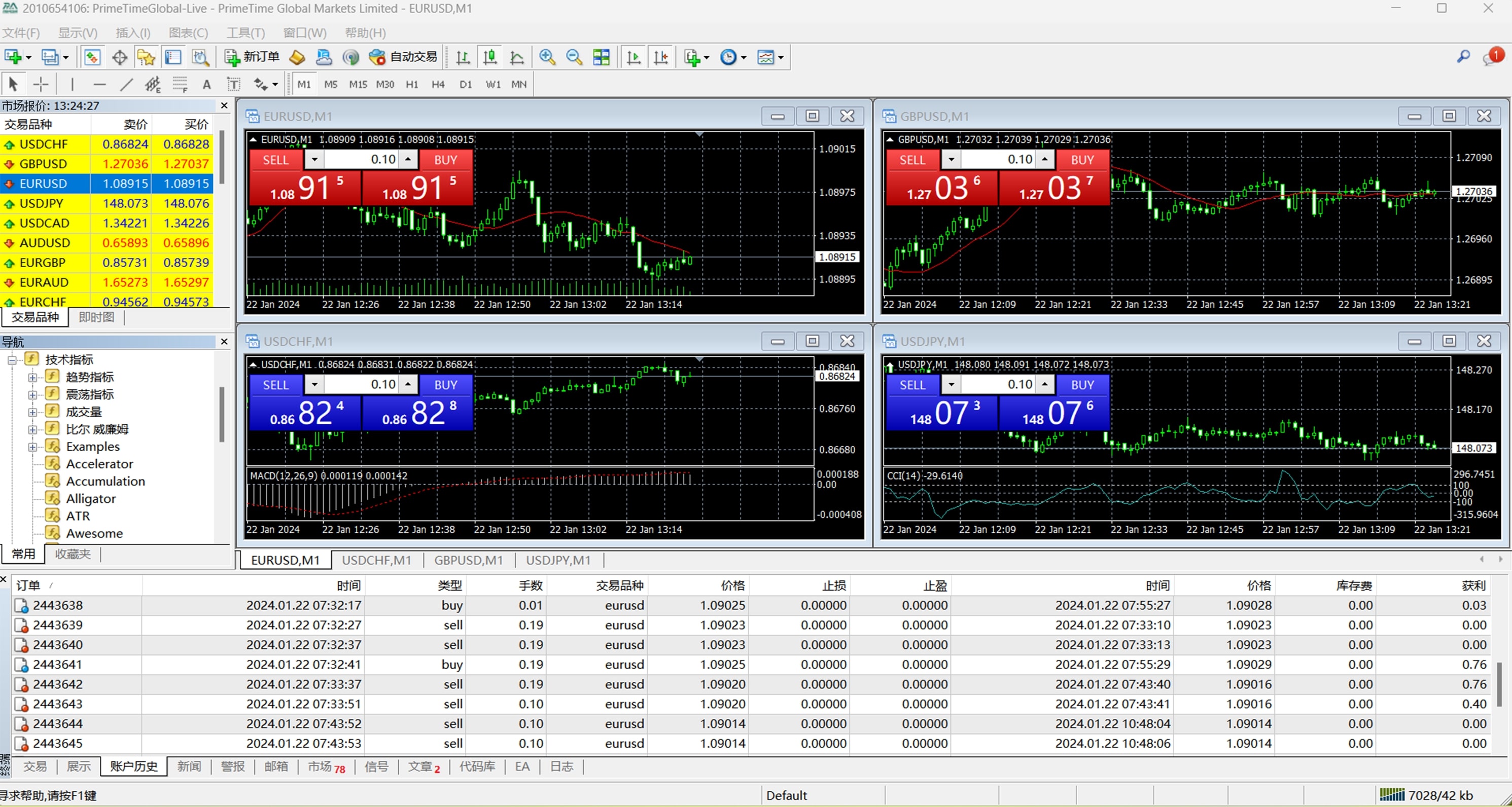This screenshot has width=1512, height=807.
Task: Open EURUSD lot size dropdown
Action: click(314, 160)
